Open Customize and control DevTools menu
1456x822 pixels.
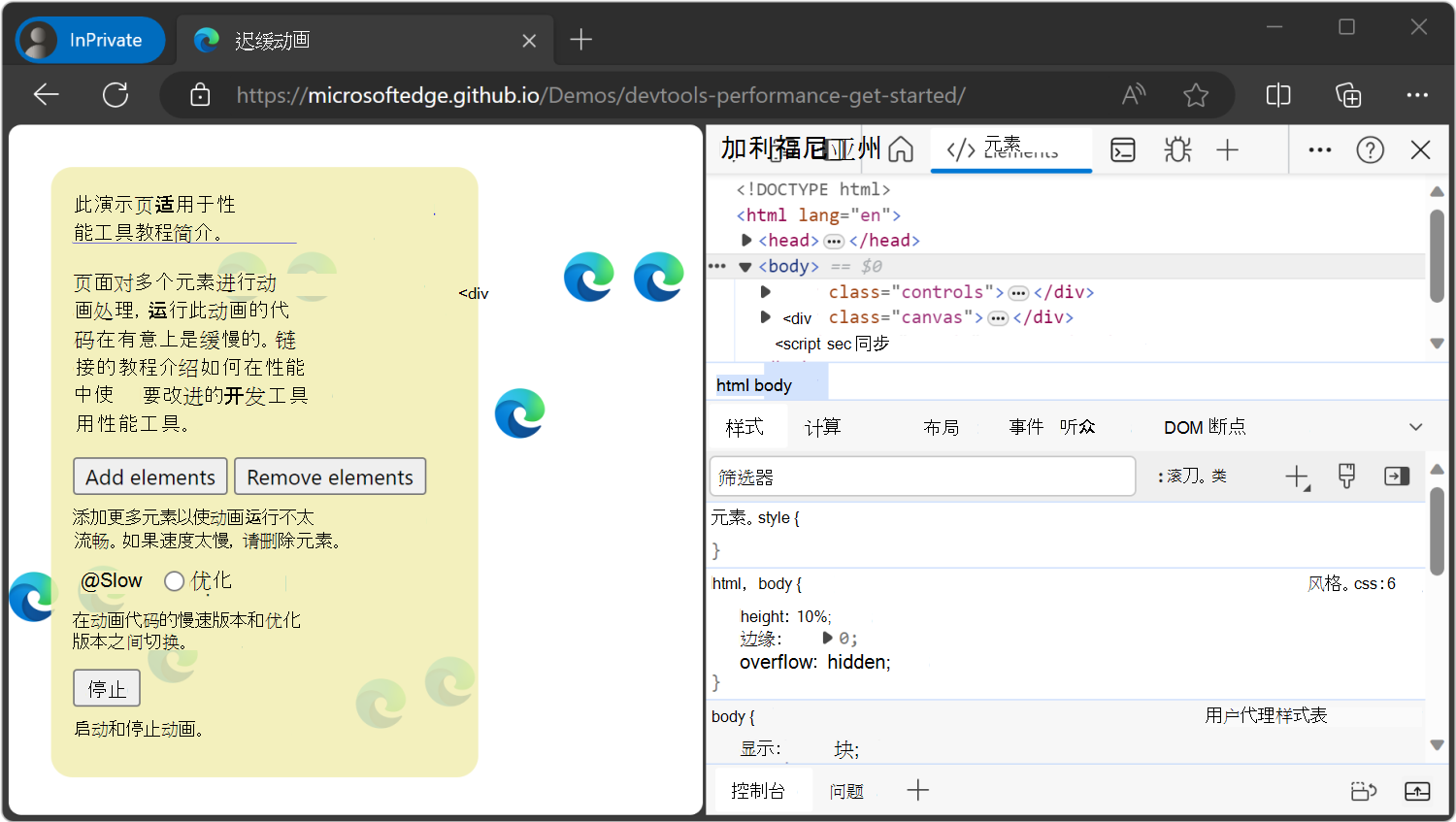coord(1320,149)
